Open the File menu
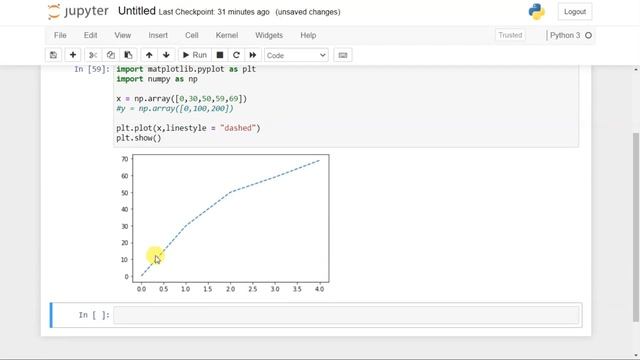The width and height of the screenshot is (640, 360). (x=60, y=36)
